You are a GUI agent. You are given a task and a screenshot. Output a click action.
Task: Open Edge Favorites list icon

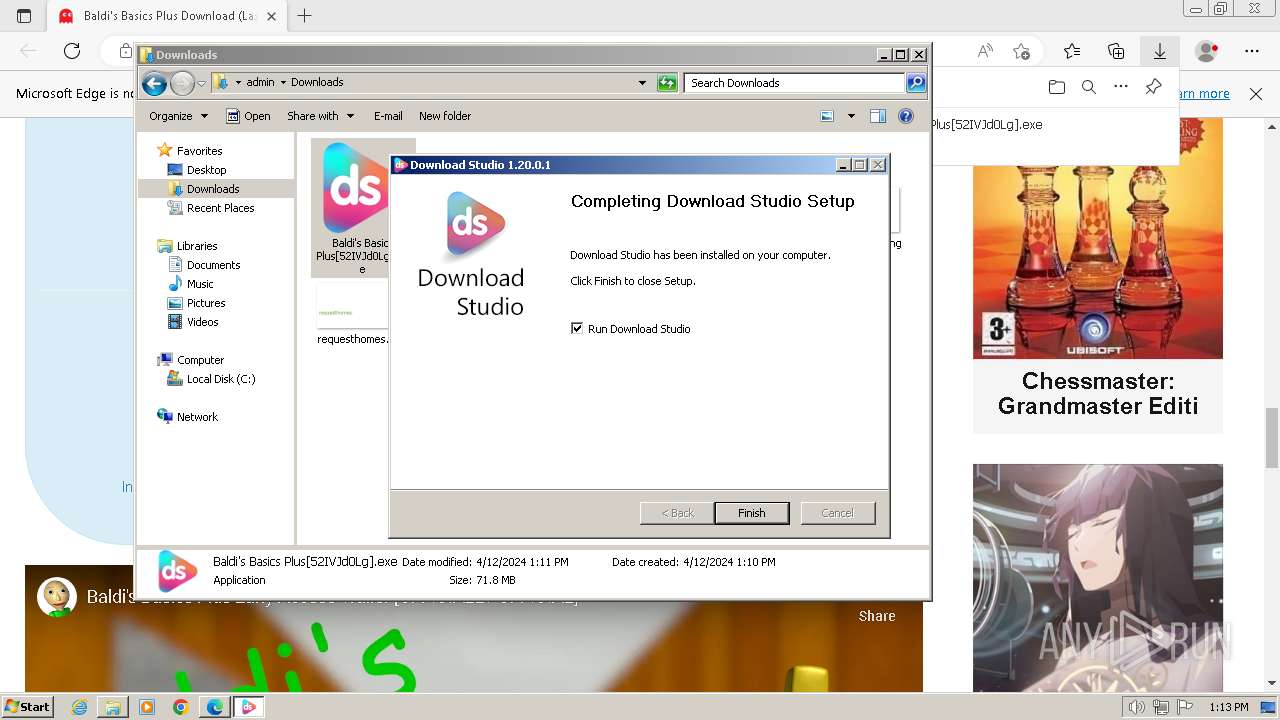[x=1072, y=51]
